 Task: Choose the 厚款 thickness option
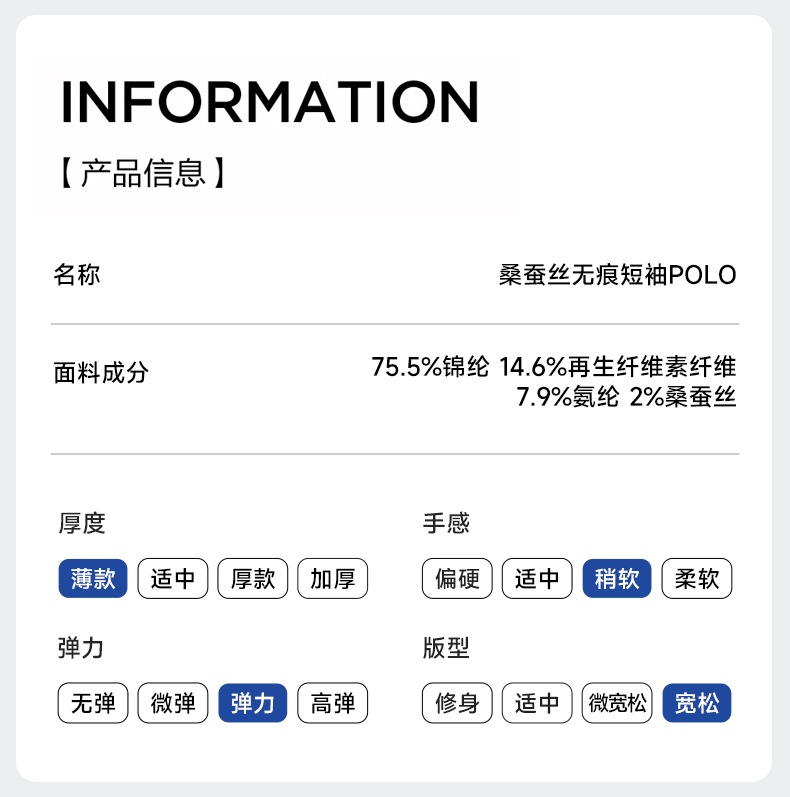pyautogui.click(x=253, y=578)
